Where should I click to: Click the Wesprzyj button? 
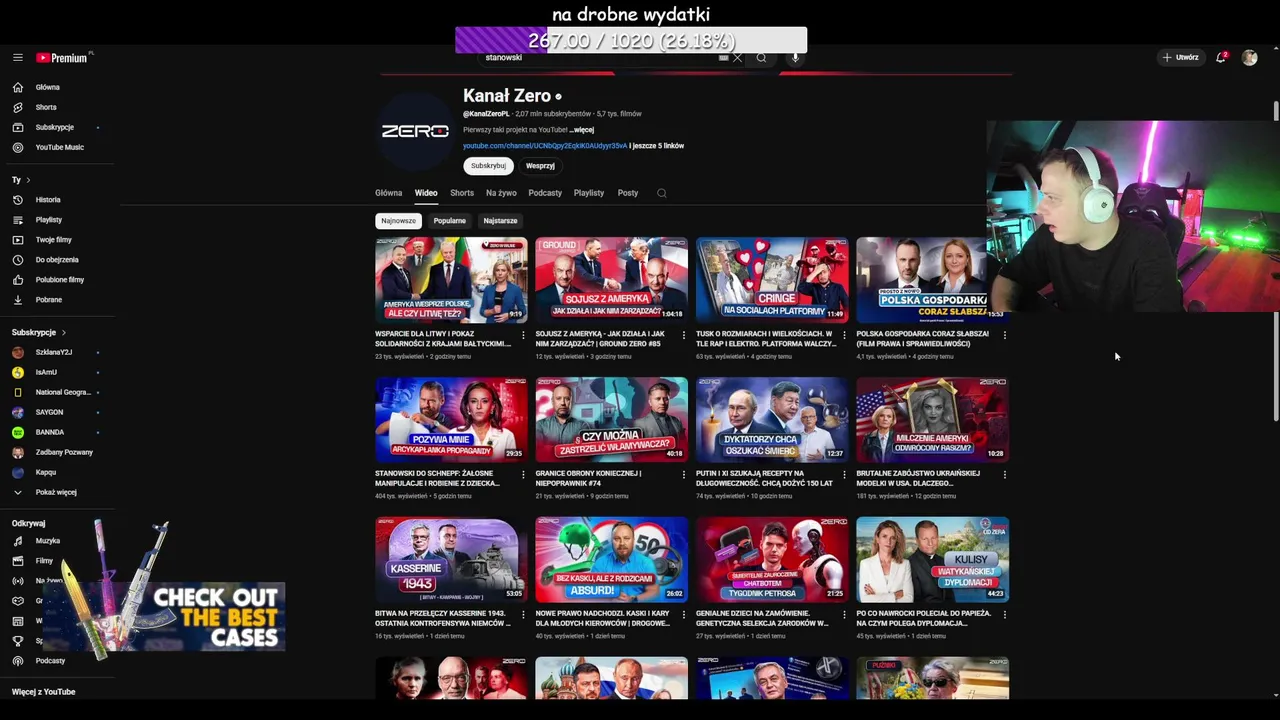coord(540,166)
